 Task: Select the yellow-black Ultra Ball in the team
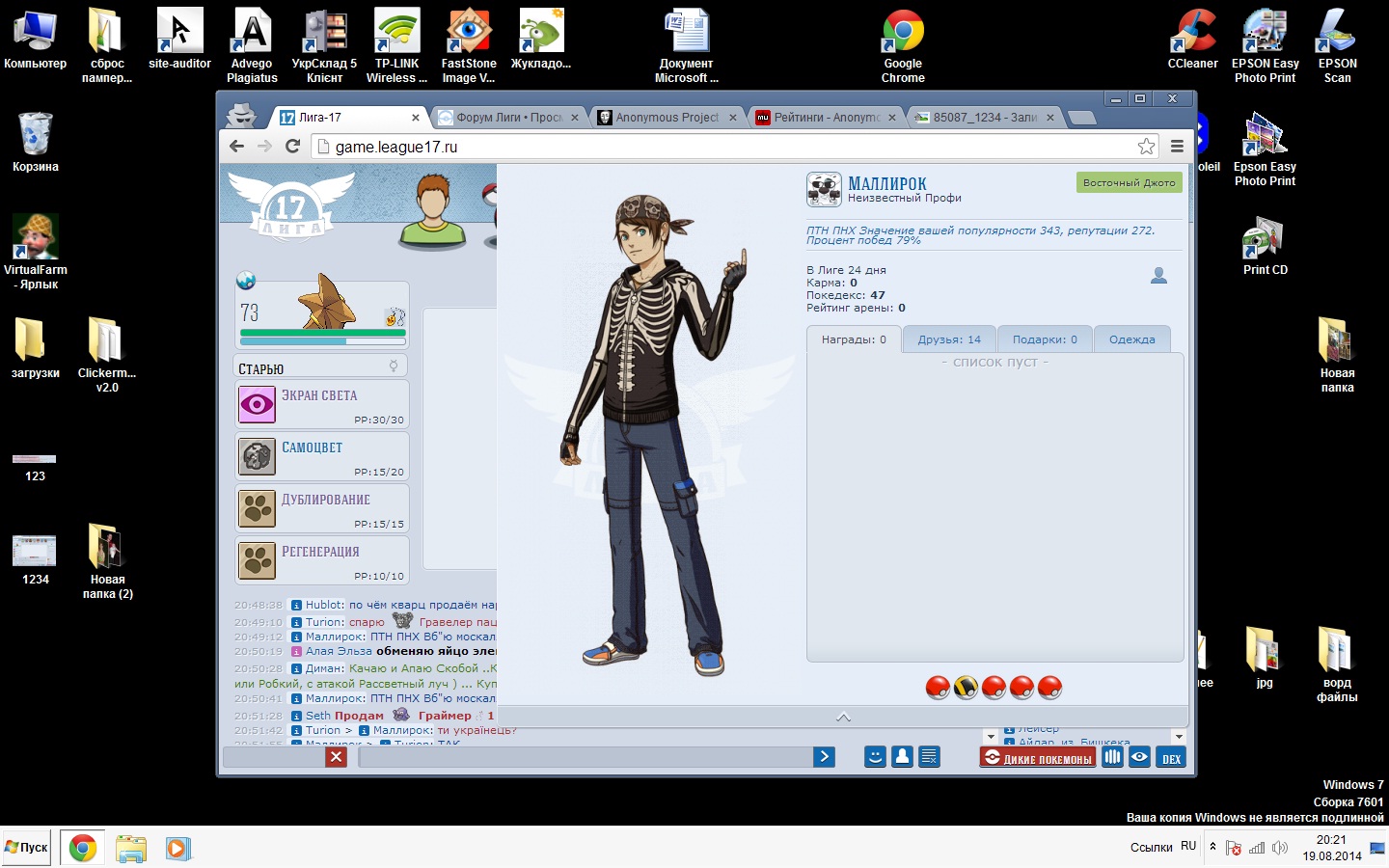966,688
